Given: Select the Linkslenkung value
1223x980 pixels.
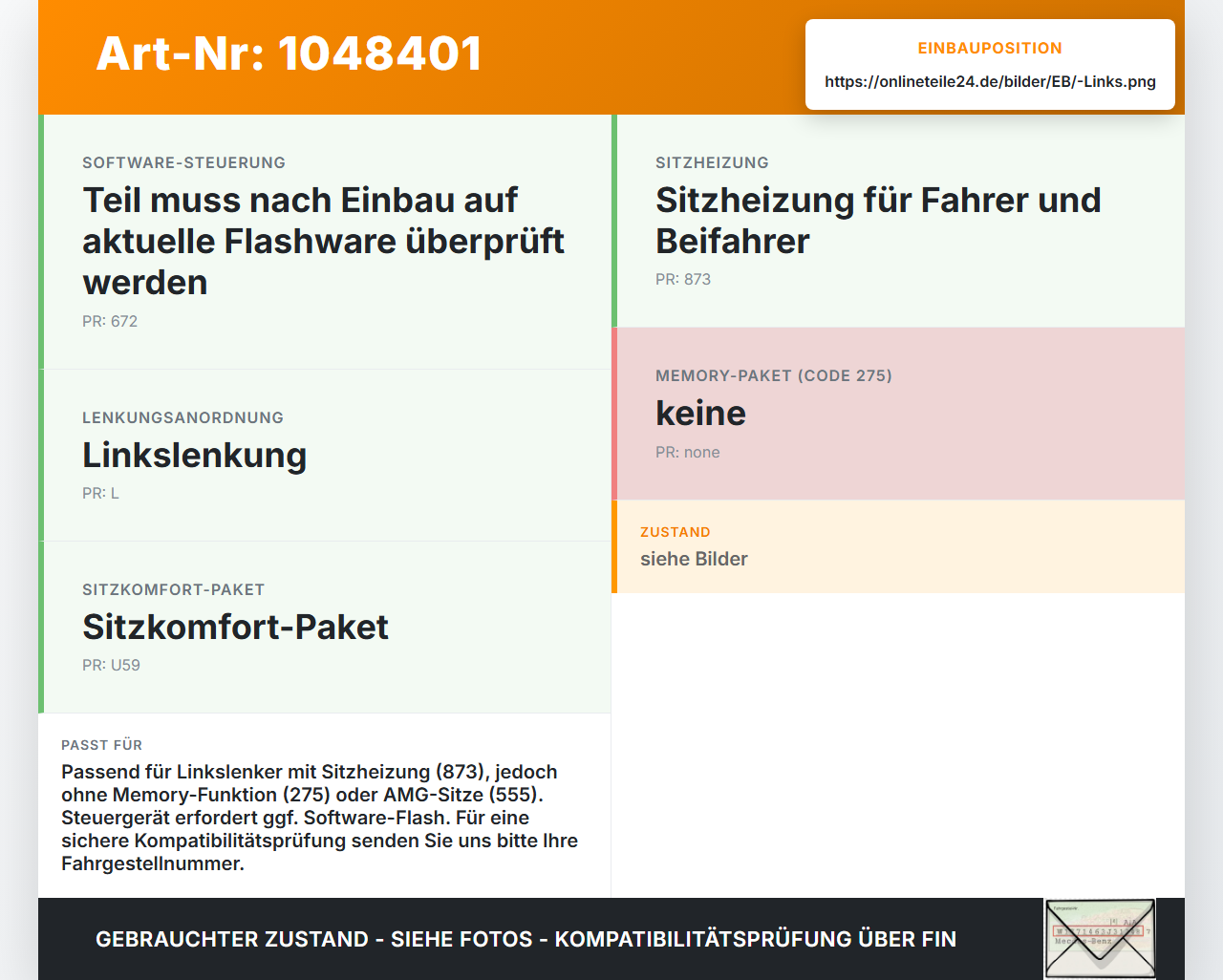Looking at the screenshot, I should (x=195, y=455).
